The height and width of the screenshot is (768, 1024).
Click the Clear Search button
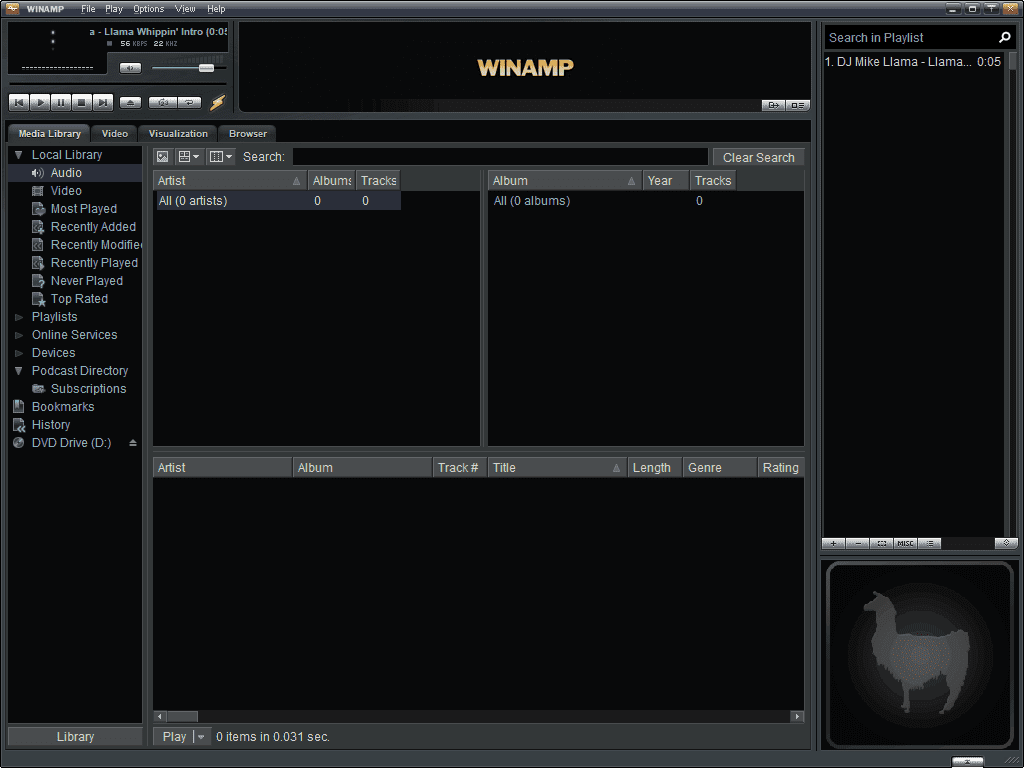[759, 157]
